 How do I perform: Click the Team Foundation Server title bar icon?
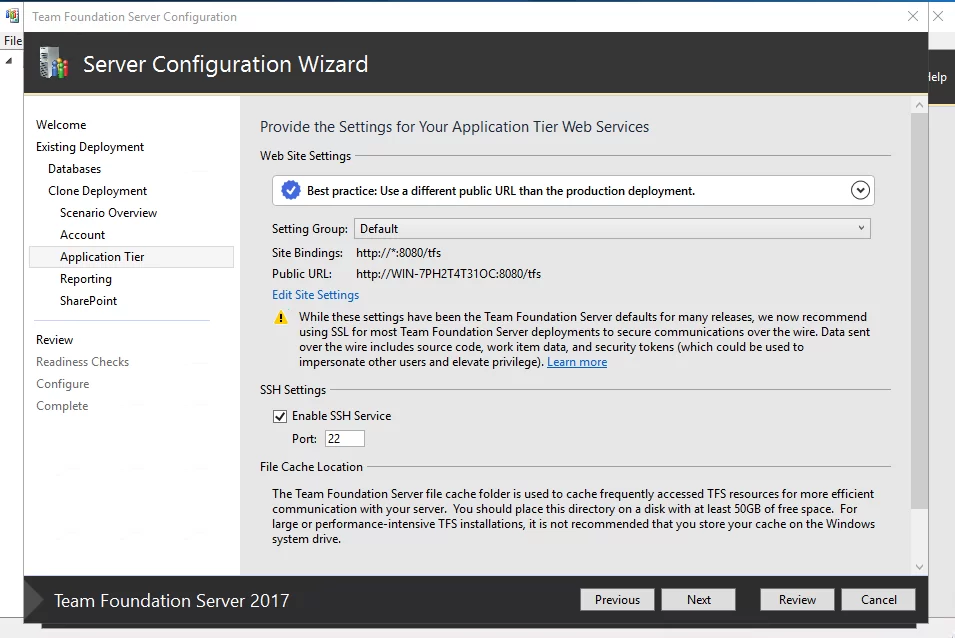pos(12,15)
